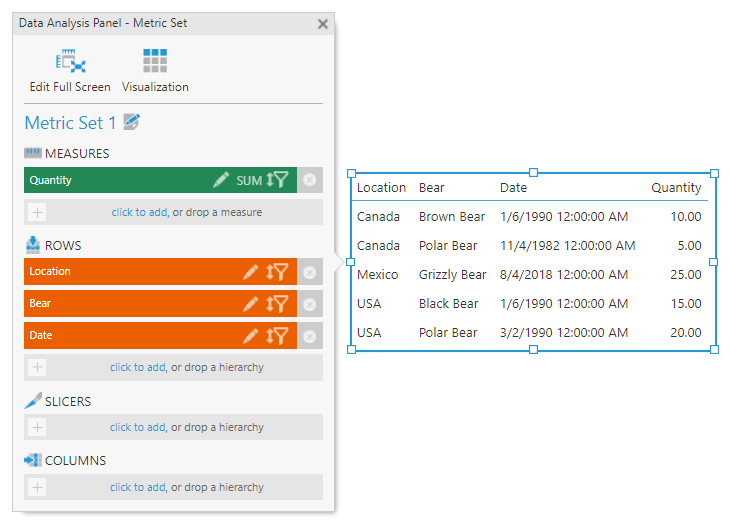The width and height of the screenshot is (730, 527).
Task: Select the 5.00 quantity cell
Action: (x=689, y=246)
